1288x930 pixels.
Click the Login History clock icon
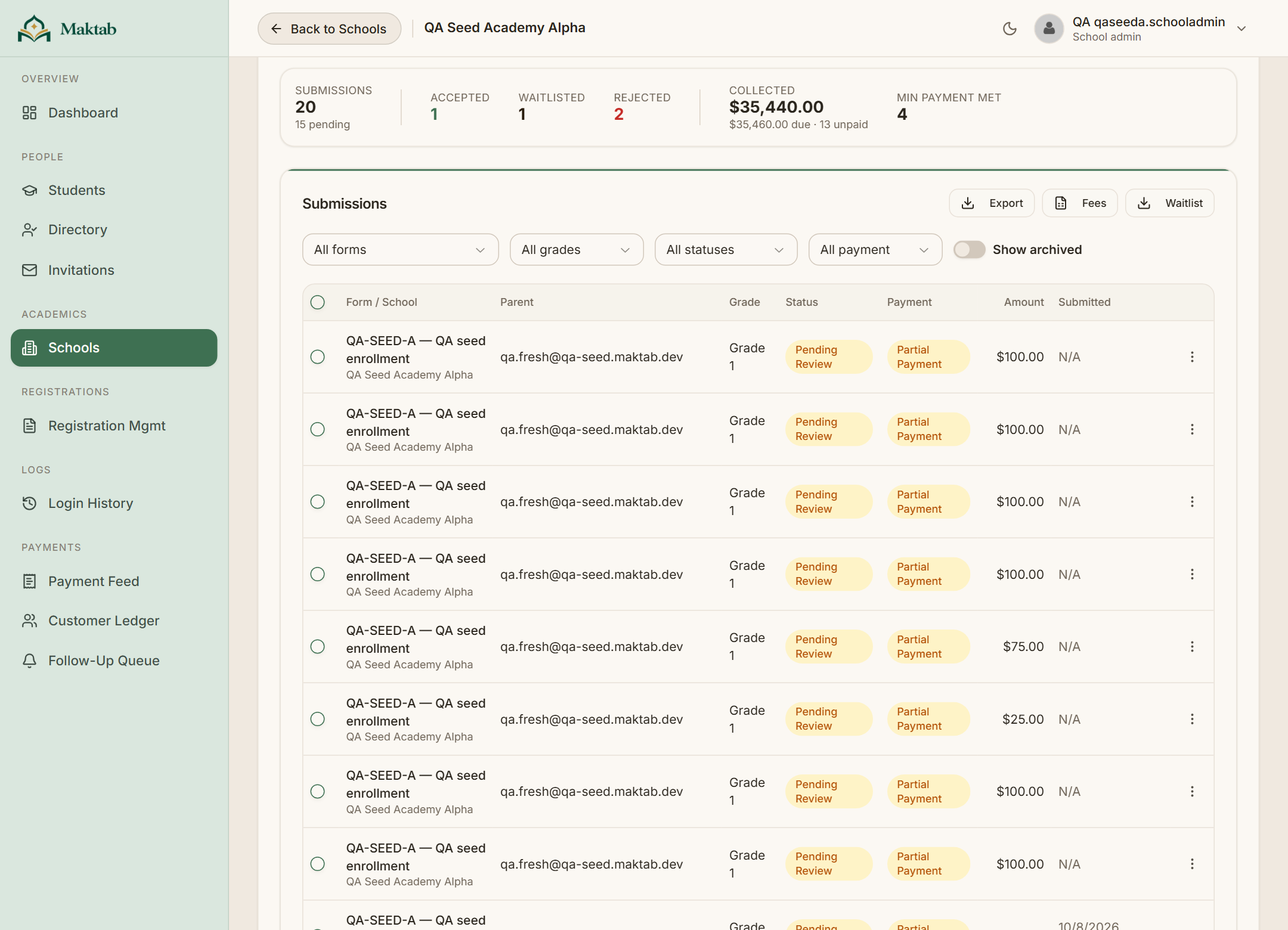pyautogui.click(x=29, y=503)
